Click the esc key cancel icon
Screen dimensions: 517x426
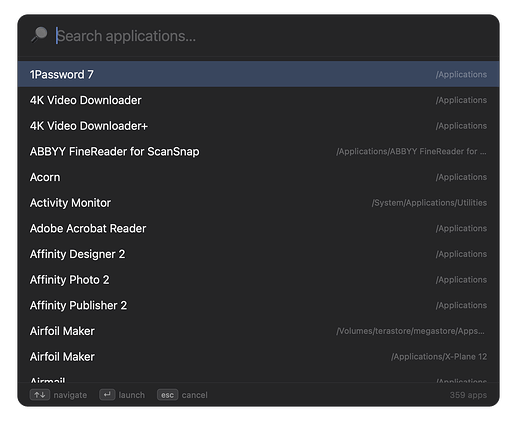pyautogui.click(x=167, y=395)
